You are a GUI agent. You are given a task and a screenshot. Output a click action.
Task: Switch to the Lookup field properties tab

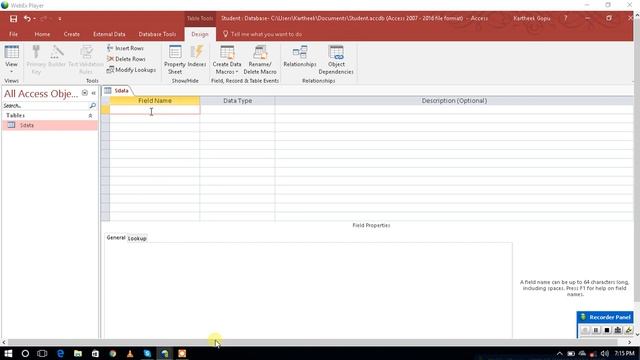coord(137,238)
